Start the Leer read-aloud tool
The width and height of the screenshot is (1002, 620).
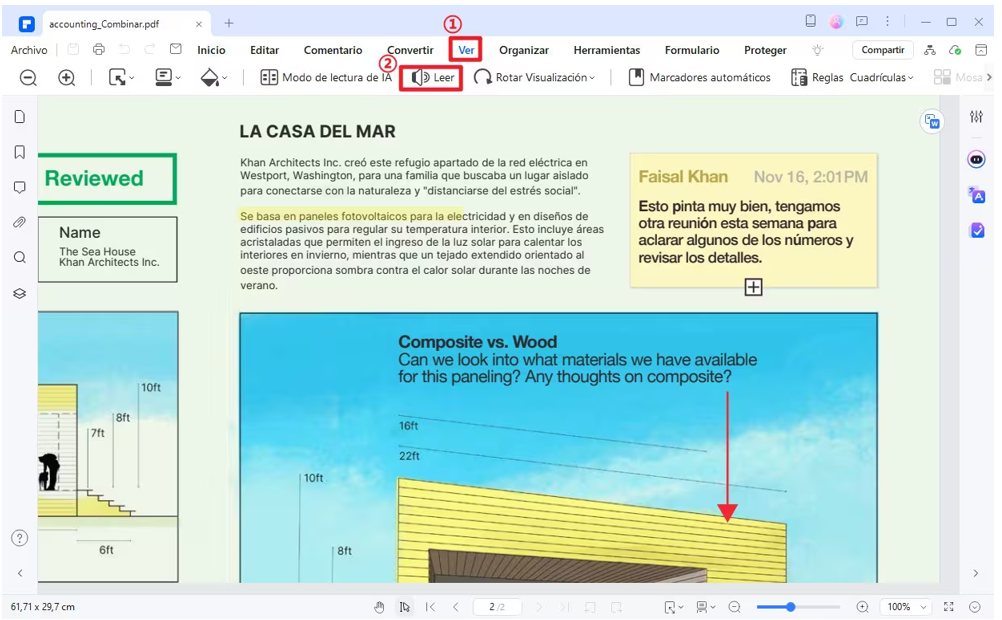[432, 78]
